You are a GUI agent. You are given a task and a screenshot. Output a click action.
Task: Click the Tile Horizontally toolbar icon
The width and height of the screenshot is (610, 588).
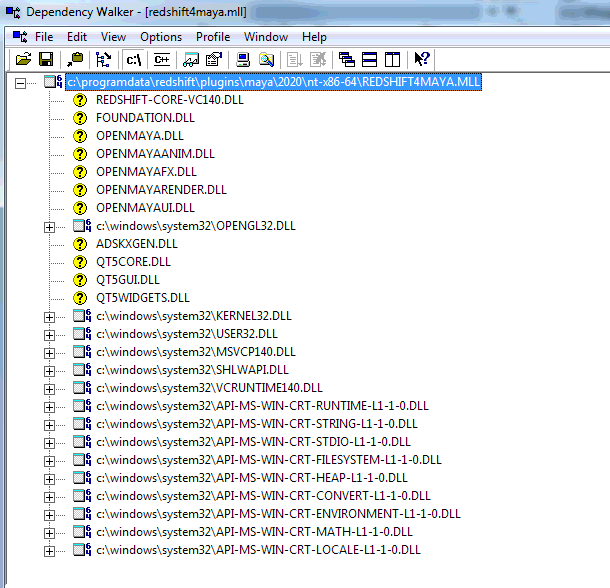369,60
